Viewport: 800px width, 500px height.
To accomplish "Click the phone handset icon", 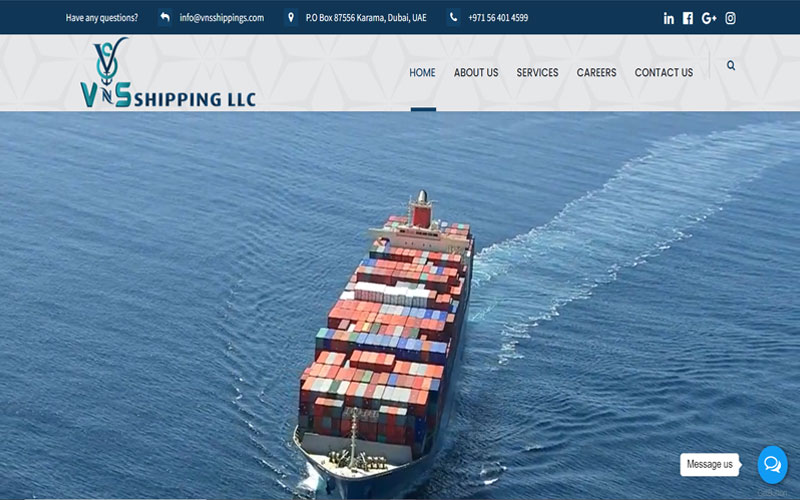I will point(453,17).
